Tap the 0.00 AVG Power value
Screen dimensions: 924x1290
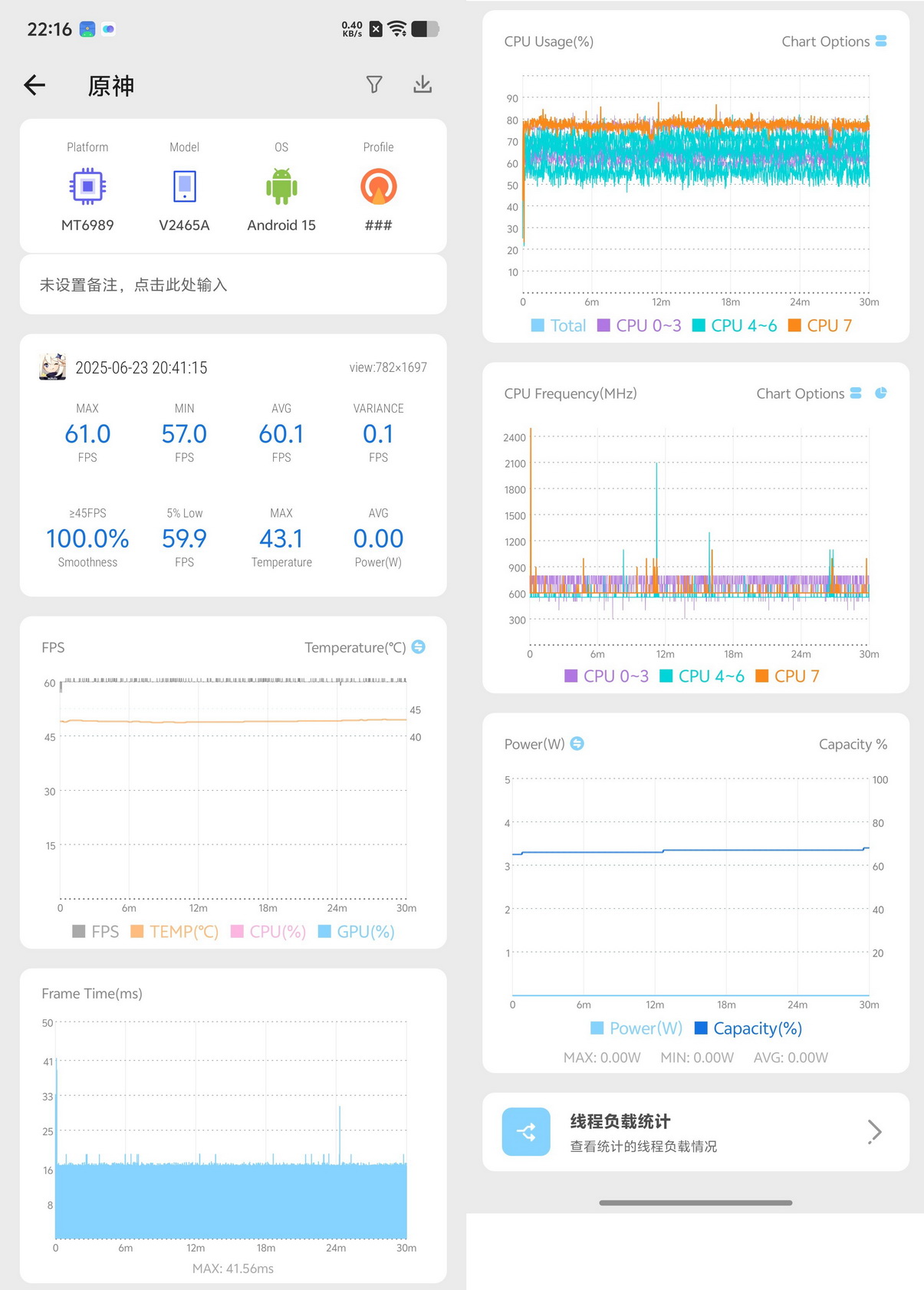point(378,538)
